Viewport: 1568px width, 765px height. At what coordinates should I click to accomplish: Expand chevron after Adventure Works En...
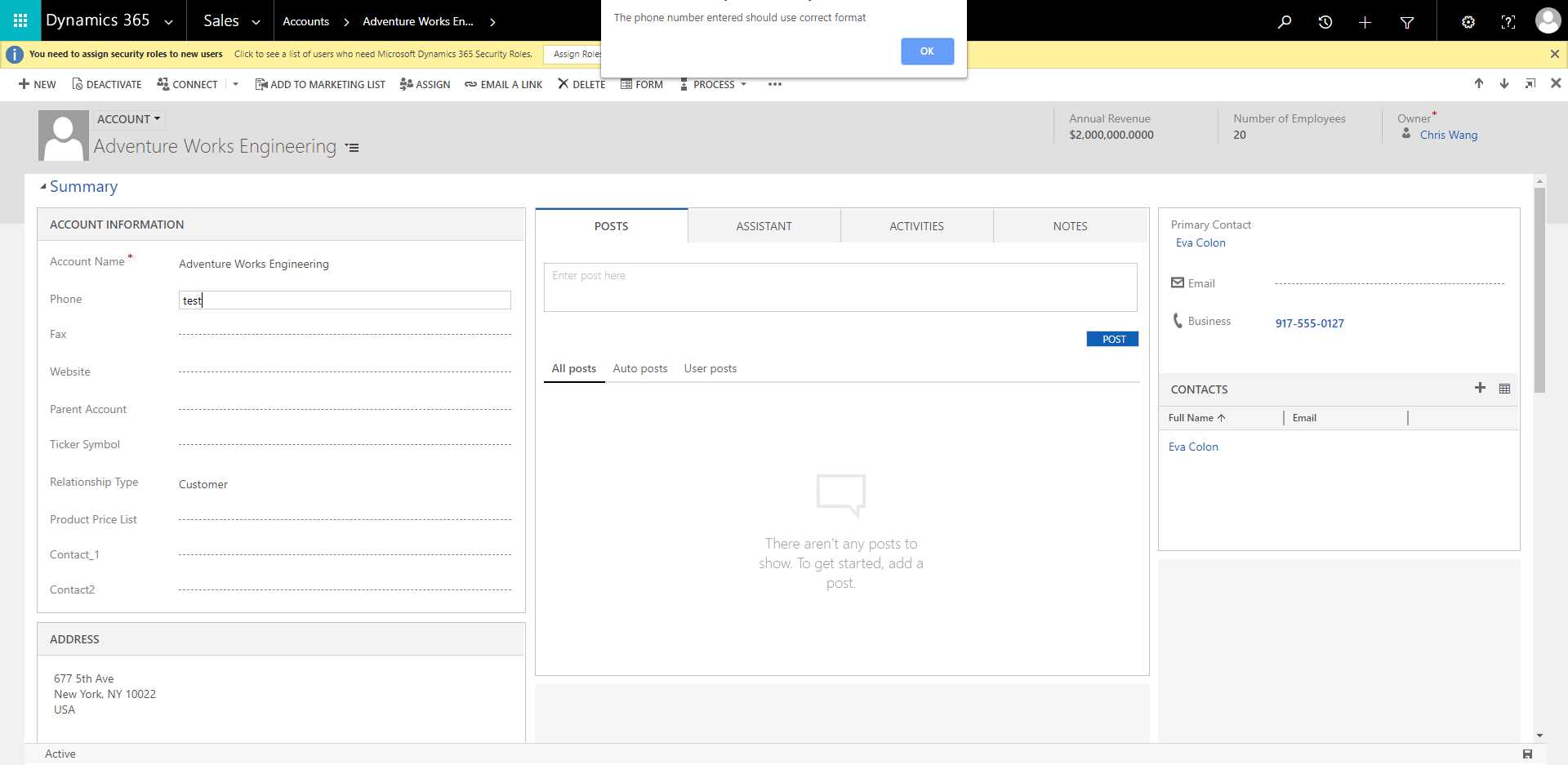(x=492, y=22)
